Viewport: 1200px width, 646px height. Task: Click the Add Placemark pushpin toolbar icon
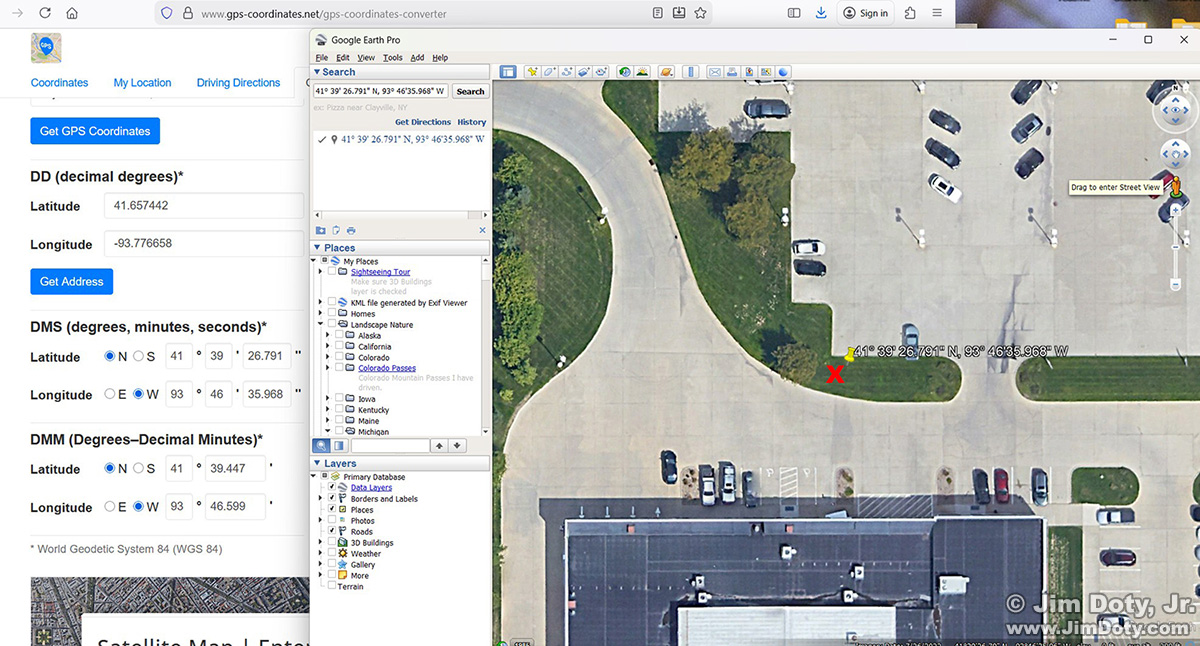[533, 72]
